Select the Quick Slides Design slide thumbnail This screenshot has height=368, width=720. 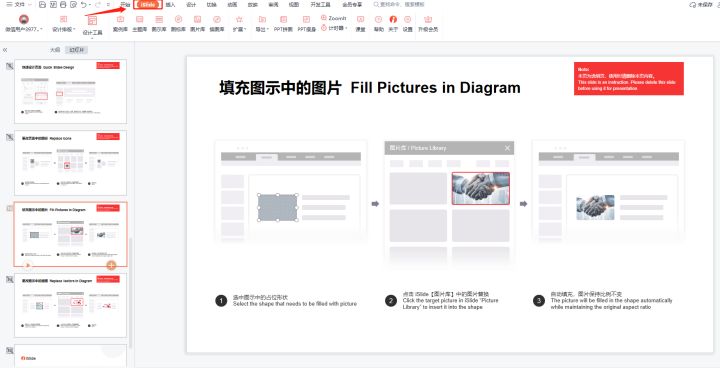(x=71, y=91)
